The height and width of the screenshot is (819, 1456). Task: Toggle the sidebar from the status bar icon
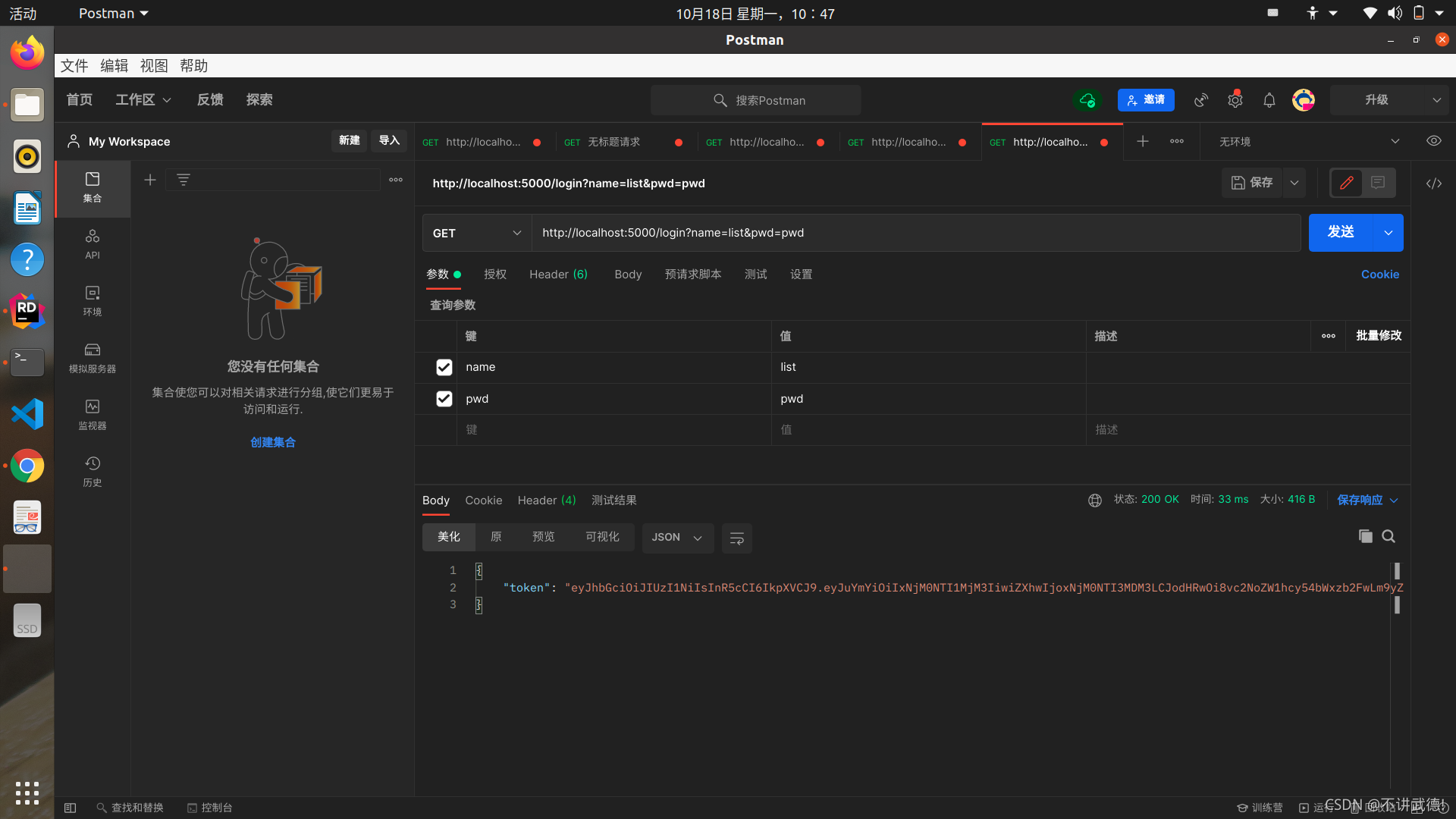pos(71,808)
